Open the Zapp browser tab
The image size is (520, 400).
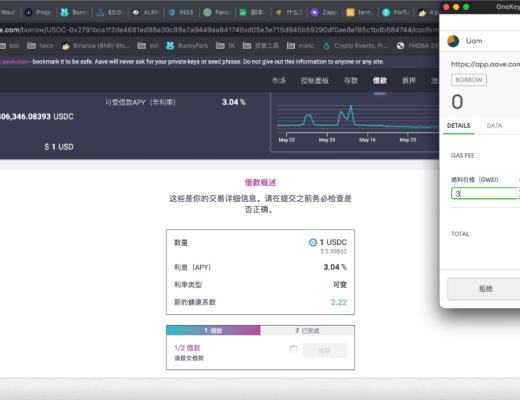(x=324, y=12)
